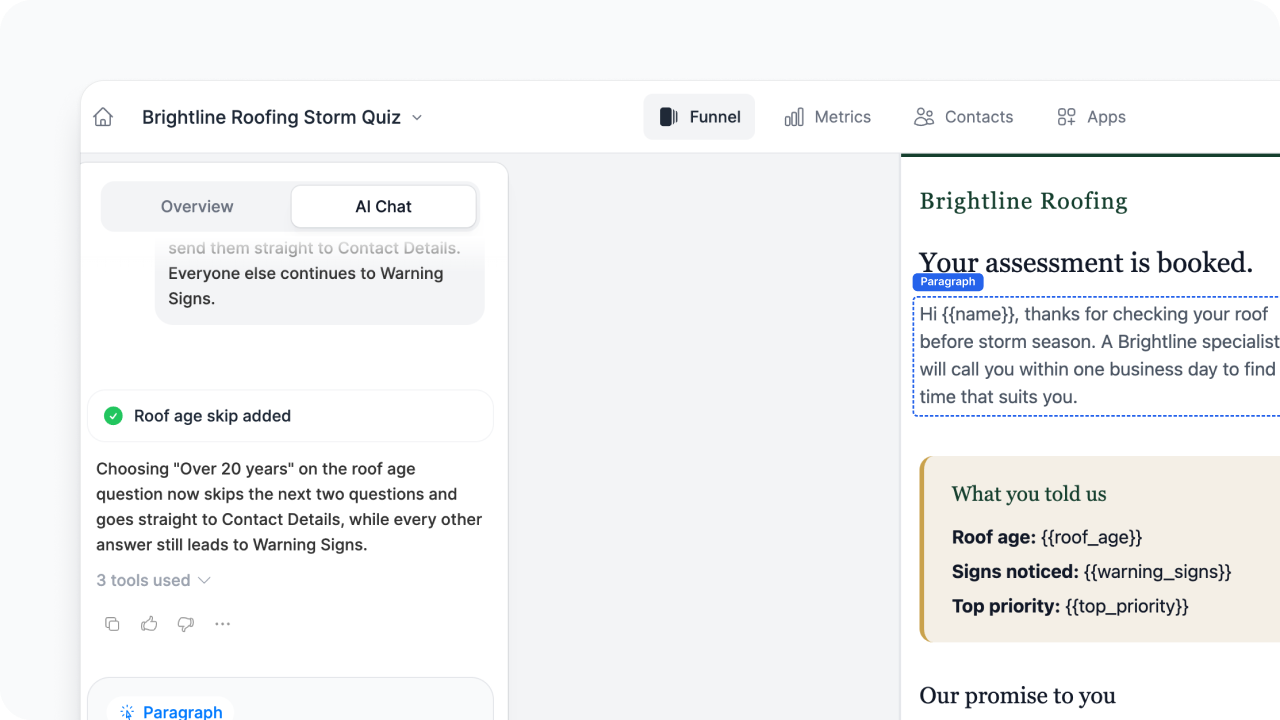
Task: Click the "Top priority: {{top_priority}}" line
Action: (x=1070, y=606)
